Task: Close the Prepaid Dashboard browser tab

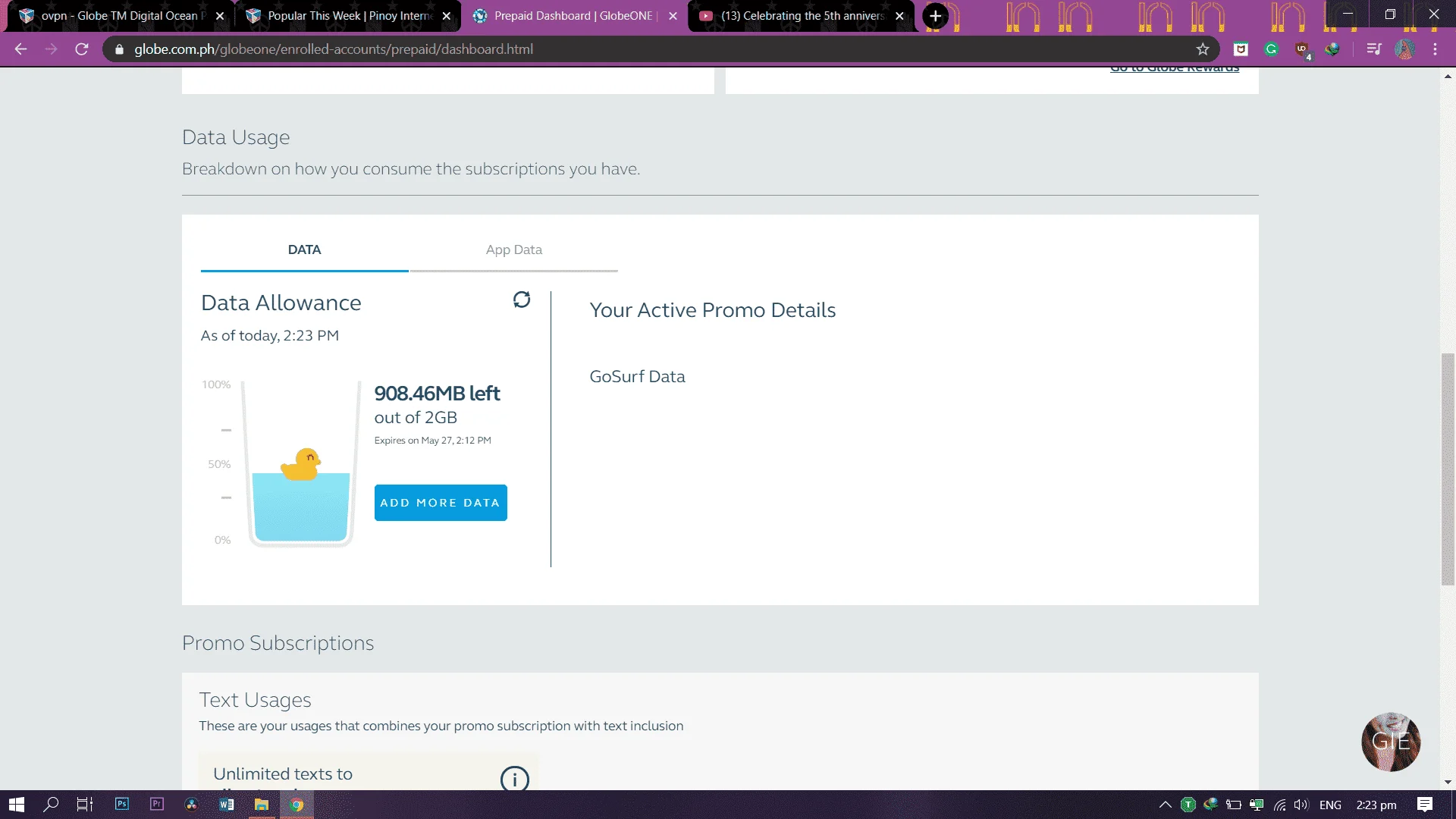Action: point(673,16)
